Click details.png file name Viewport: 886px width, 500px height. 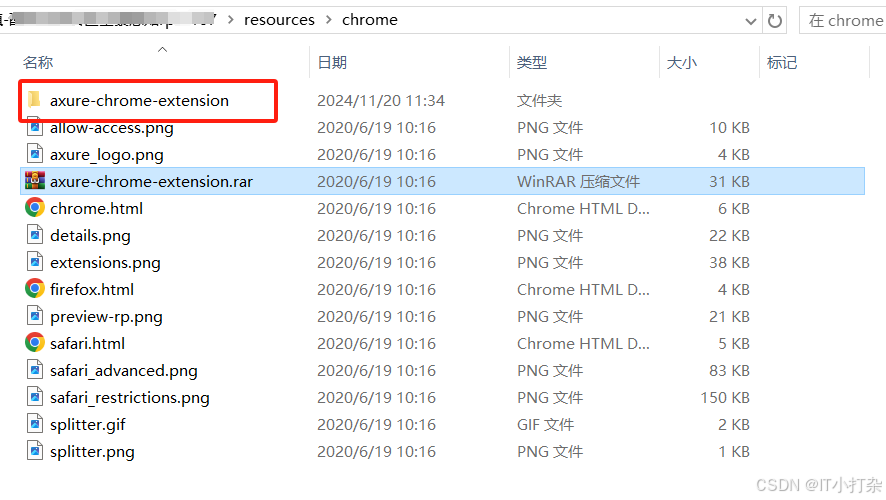tap(90, 236)
